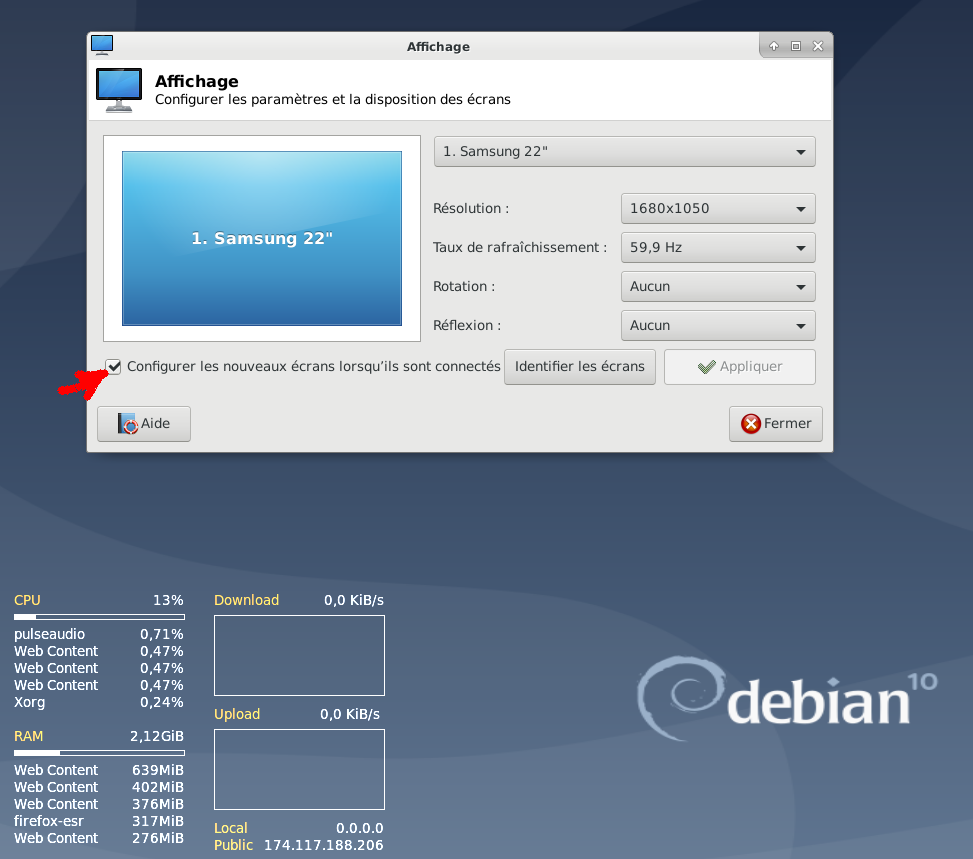The image size is (973, 859).
Task: Open the Réflexion dropdown
Action: click(717, 326)
